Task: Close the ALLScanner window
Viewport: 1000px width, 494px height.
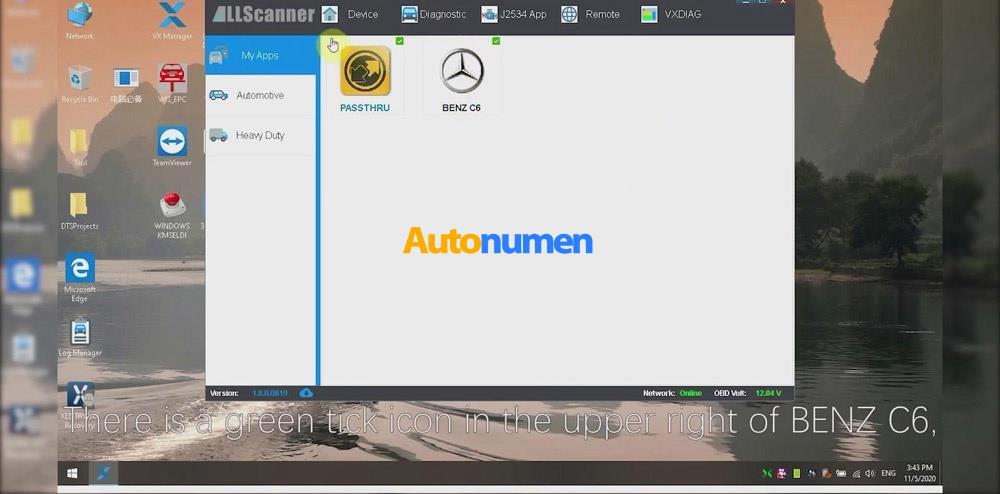Action: tap(783, 2)
